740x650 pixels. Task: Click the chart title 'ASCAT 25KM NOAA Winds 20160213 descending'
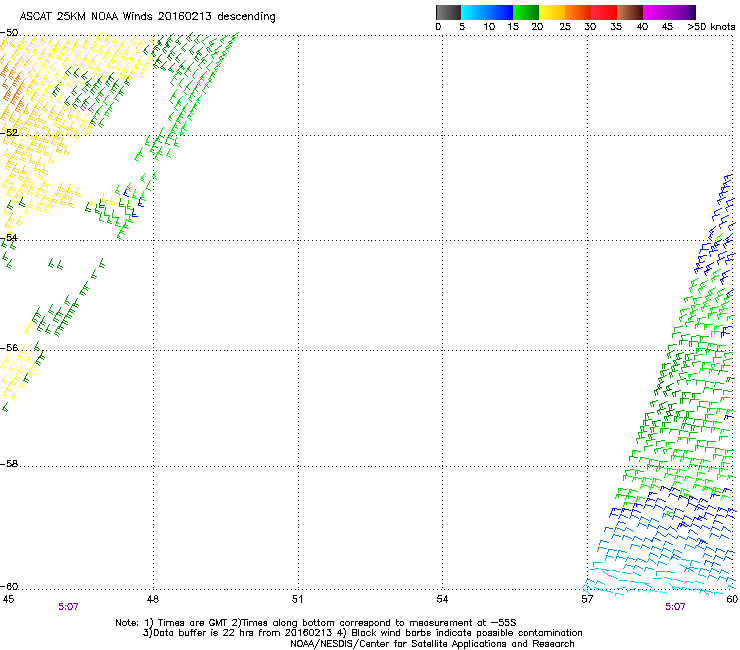(148, 17)
